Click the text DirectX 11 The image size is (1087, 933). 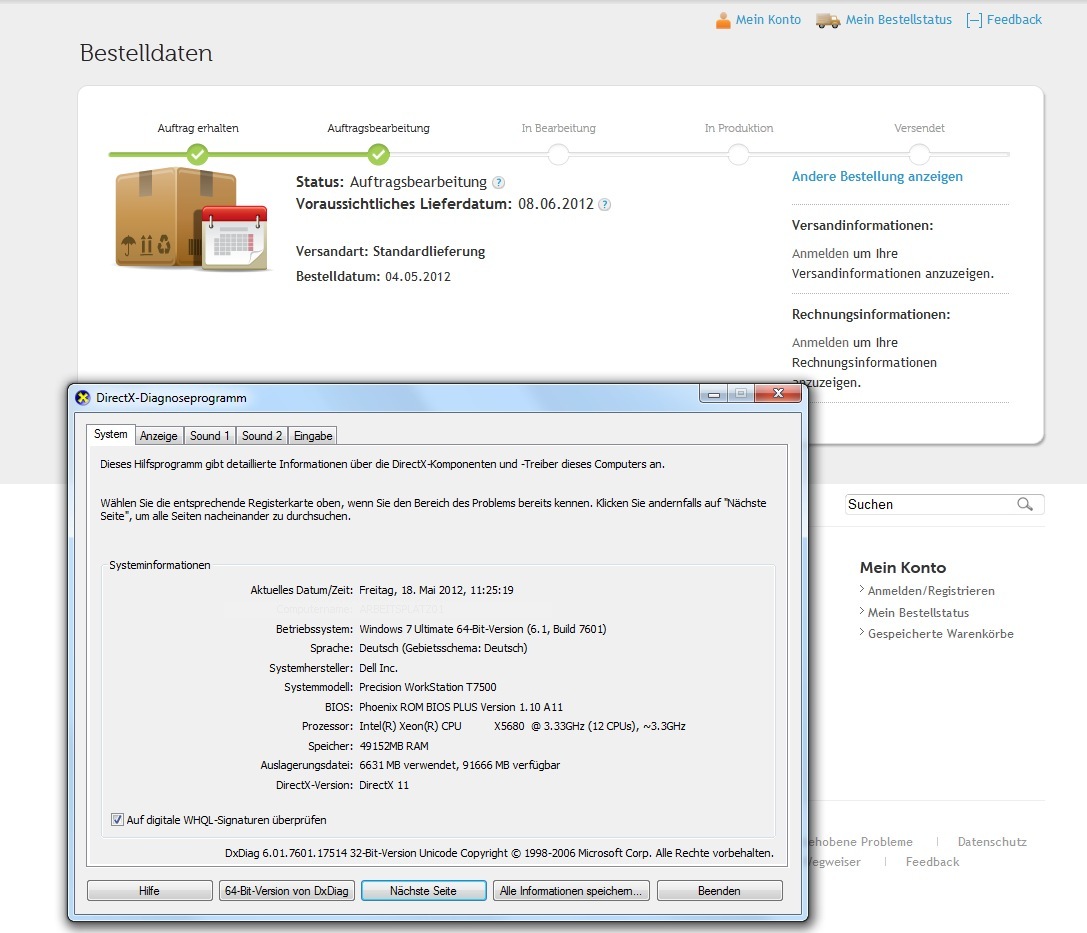(384, 785)
